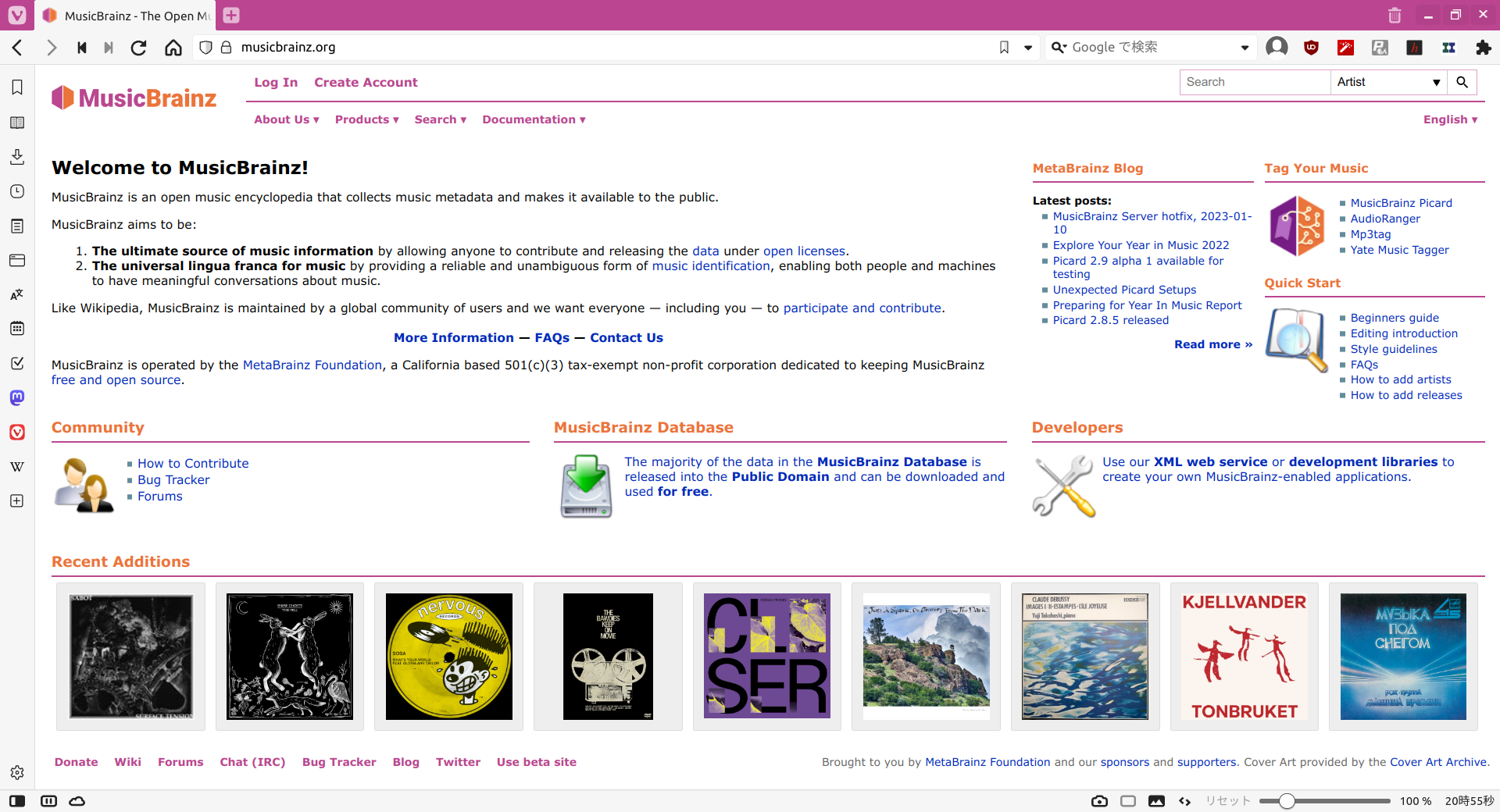
Task: Click the Fast Forward button
Action: [109, 48]
